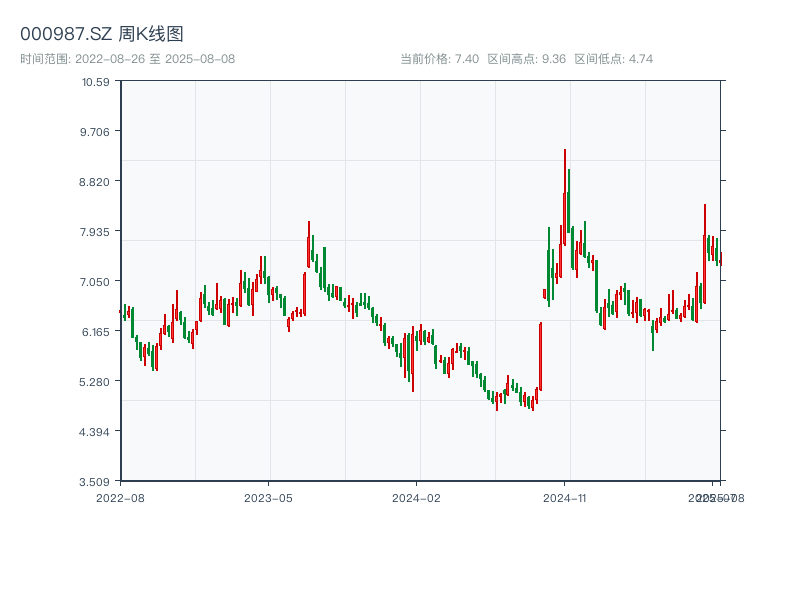Click the 8.820 y-axis label
Viewport: 800px width, 600px height.
click(x=94, y=182)
